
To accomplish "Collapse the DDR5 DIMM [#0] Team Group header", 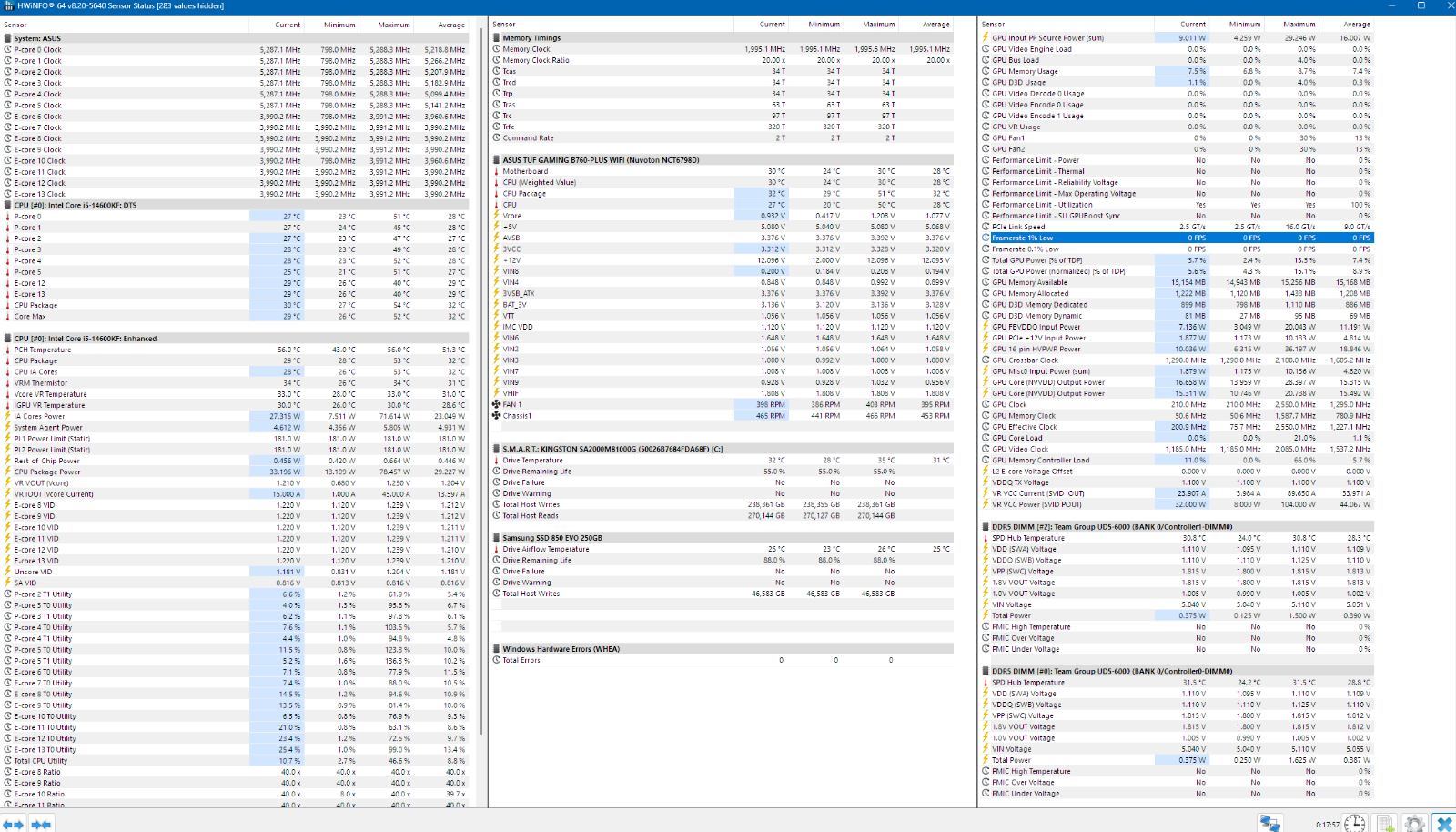I will click(986, 671).
